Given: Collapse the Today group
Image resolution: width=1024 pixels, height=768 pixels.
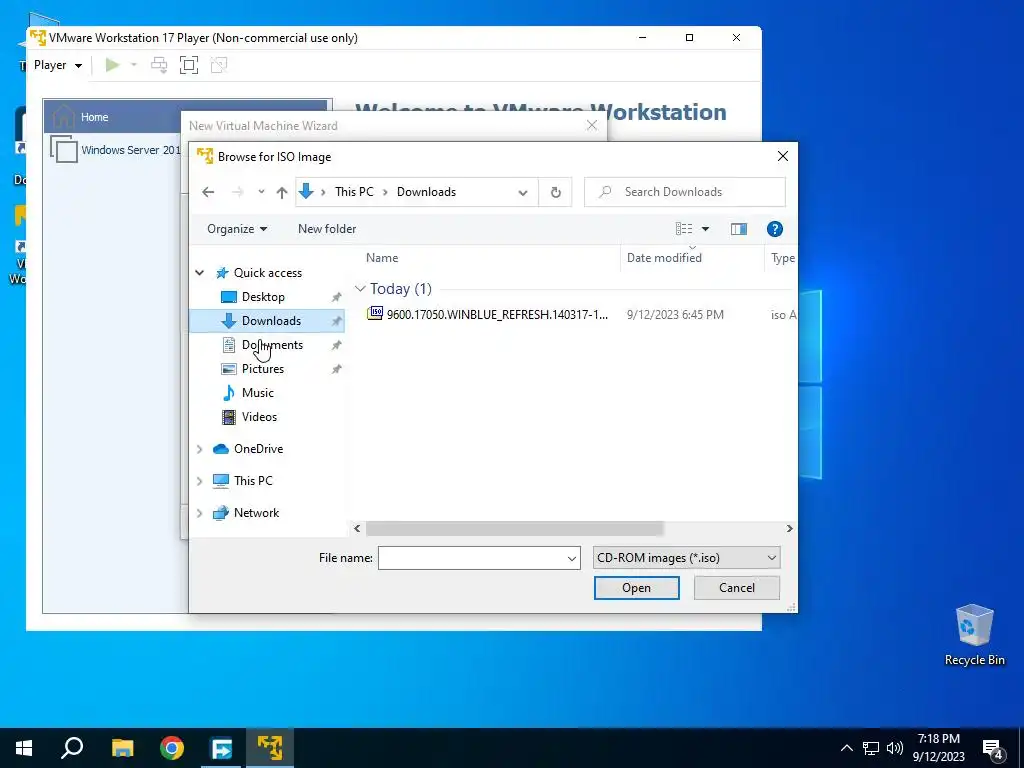Looking at the screenshot, I should tap(360, 289).
